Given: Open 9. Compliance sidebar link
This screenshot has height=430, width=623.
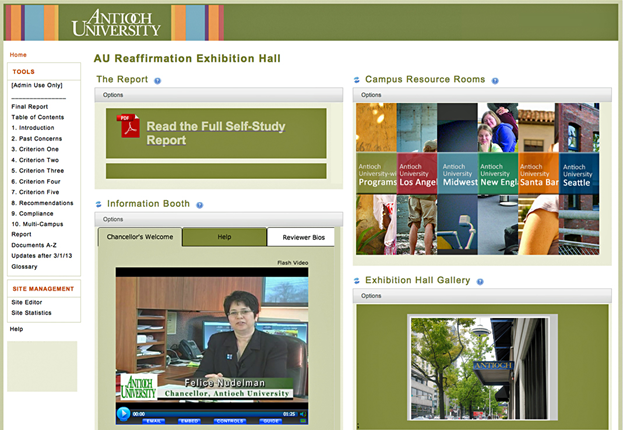Looking at the screenshot, I should pos(33,214).
